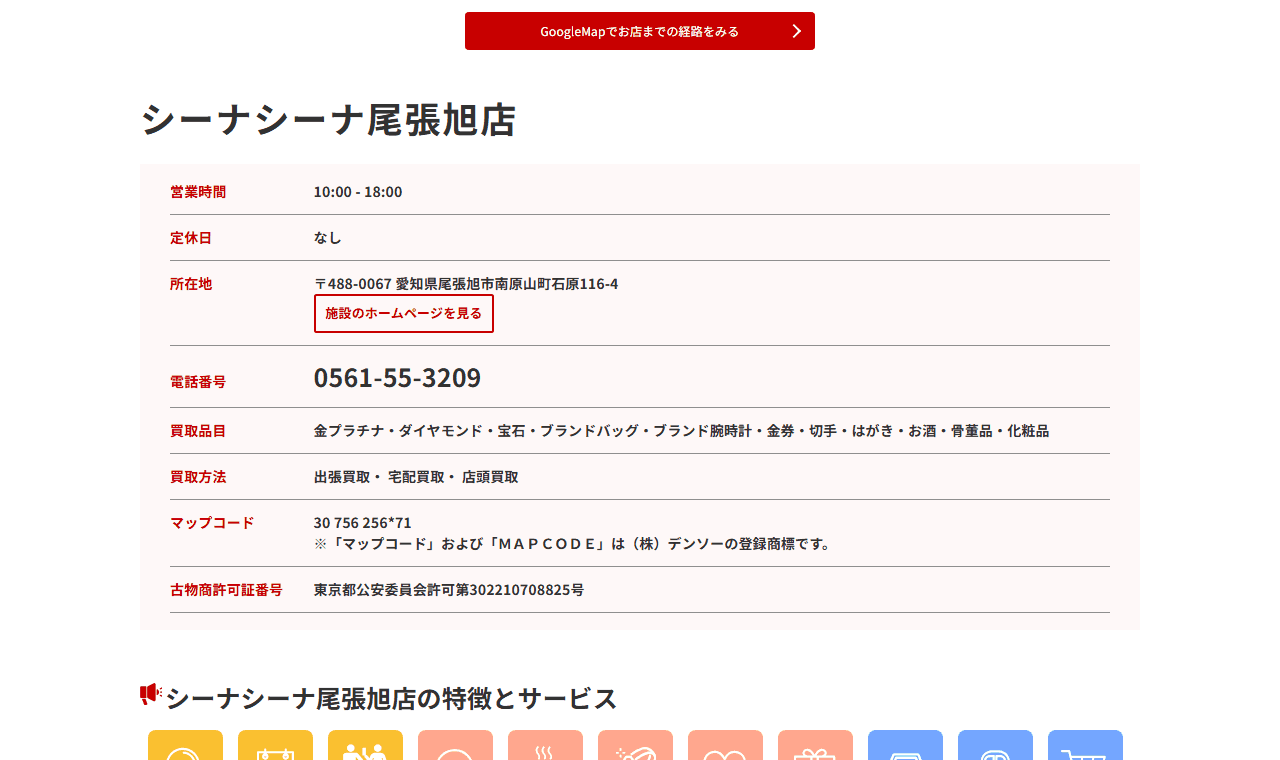Click the 買取方法 label

(x=198, y=477)
